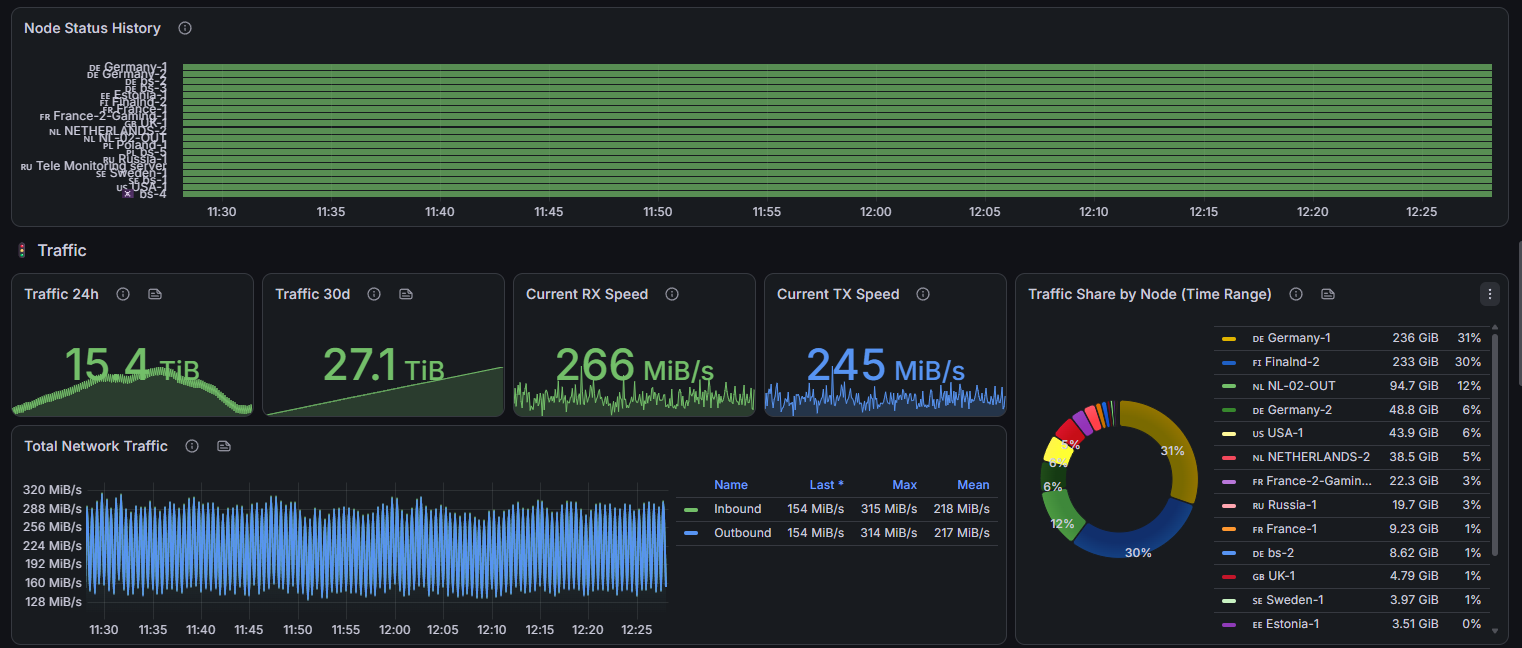Toggle the Inbound series in the legend

coord(737,509)
